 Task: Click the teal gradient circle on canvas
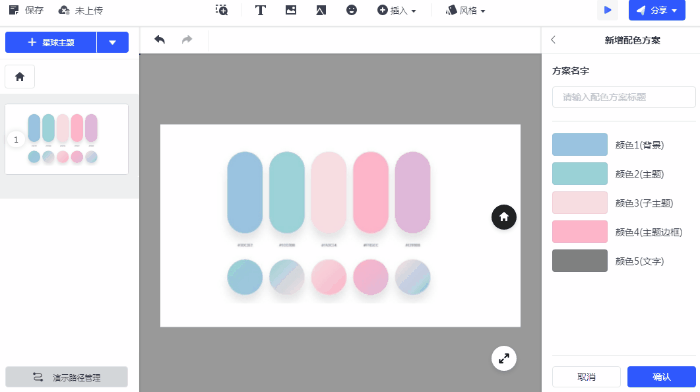[x=245, y=277]
